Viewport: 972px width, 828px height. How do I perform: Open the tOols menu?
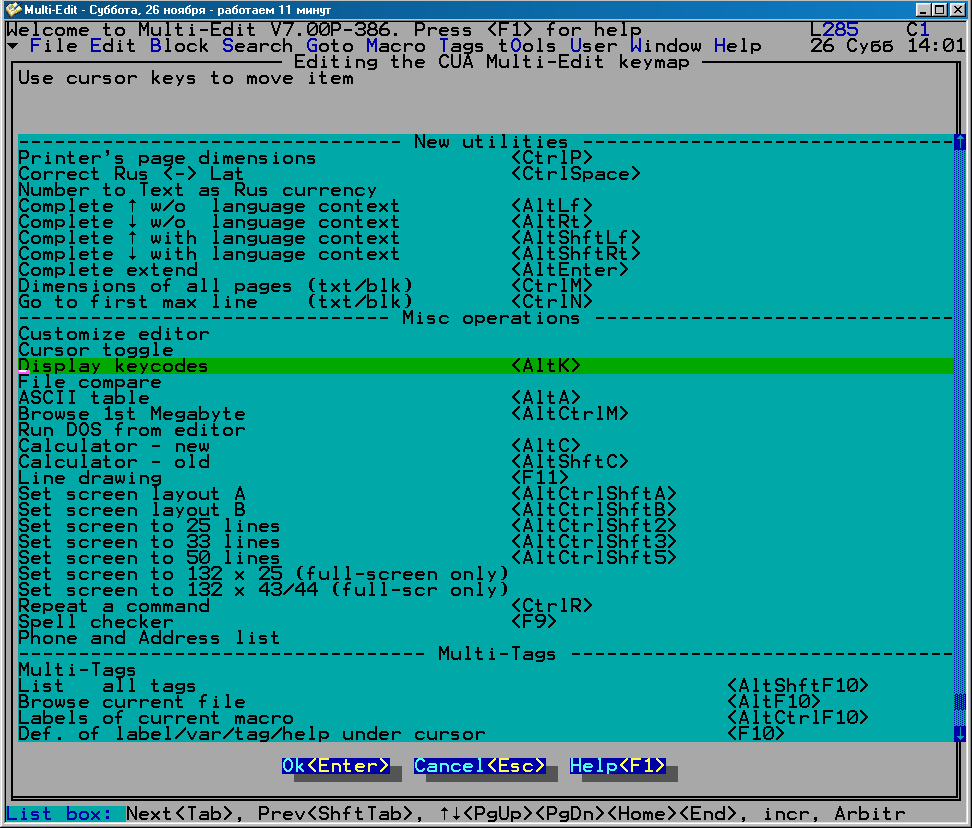coord(527,46)
